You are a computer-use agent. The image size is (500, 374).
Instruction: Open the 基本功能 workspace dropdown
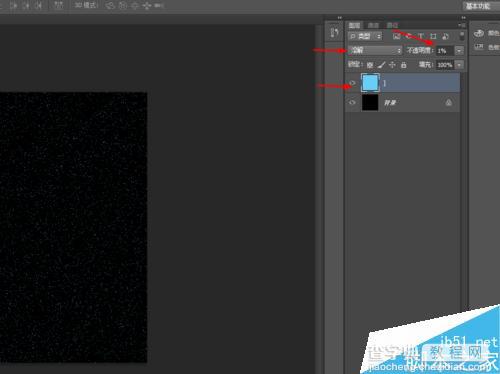pyautogui.click(x=480, y=6)
